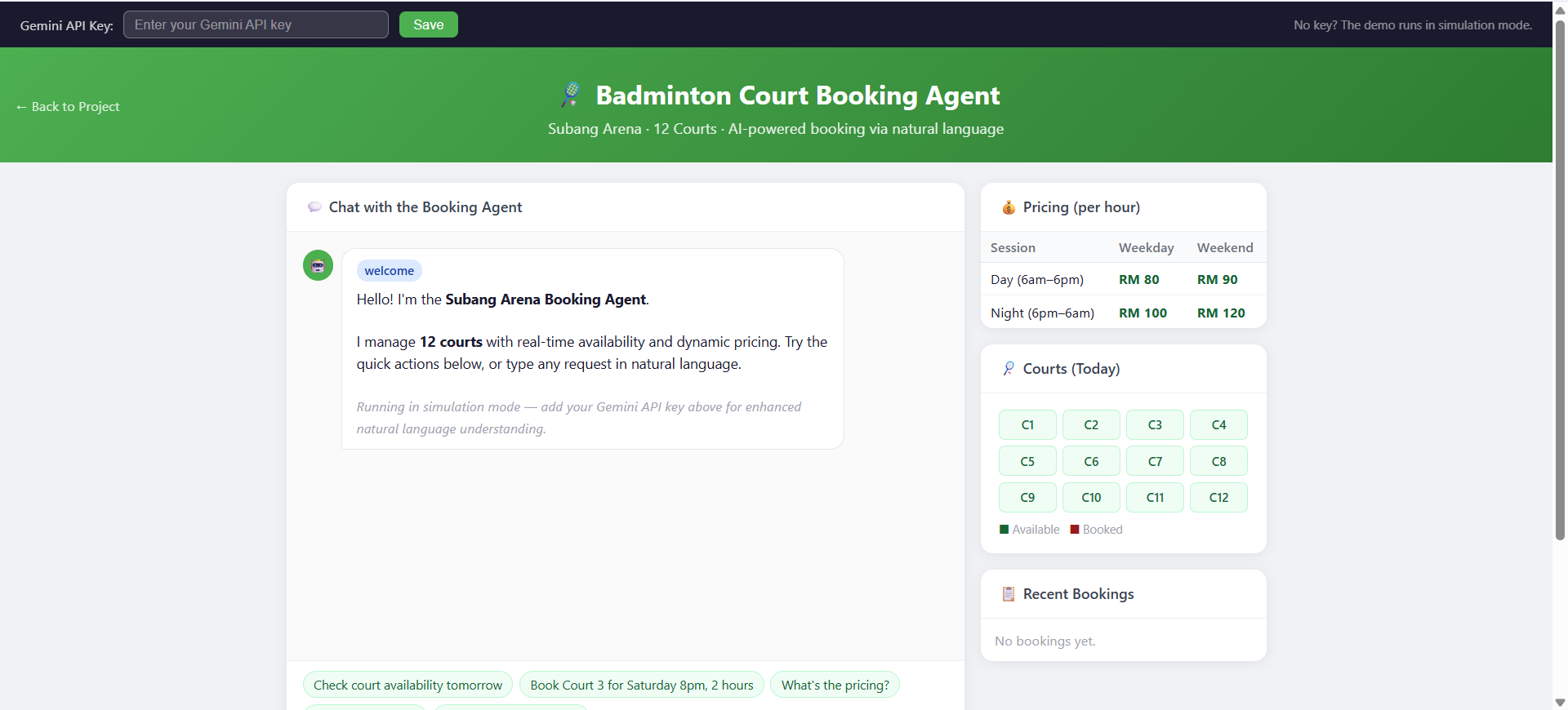This screenshot has height=710, width=1568.
Task: Use quick action Check court availability tomorrow
Action: 408,685
